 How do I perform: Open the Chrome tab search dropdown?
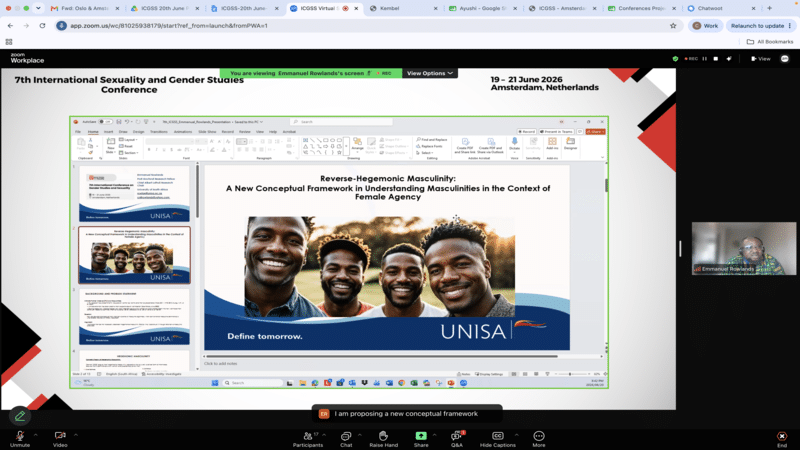click(x=38, y=8)
